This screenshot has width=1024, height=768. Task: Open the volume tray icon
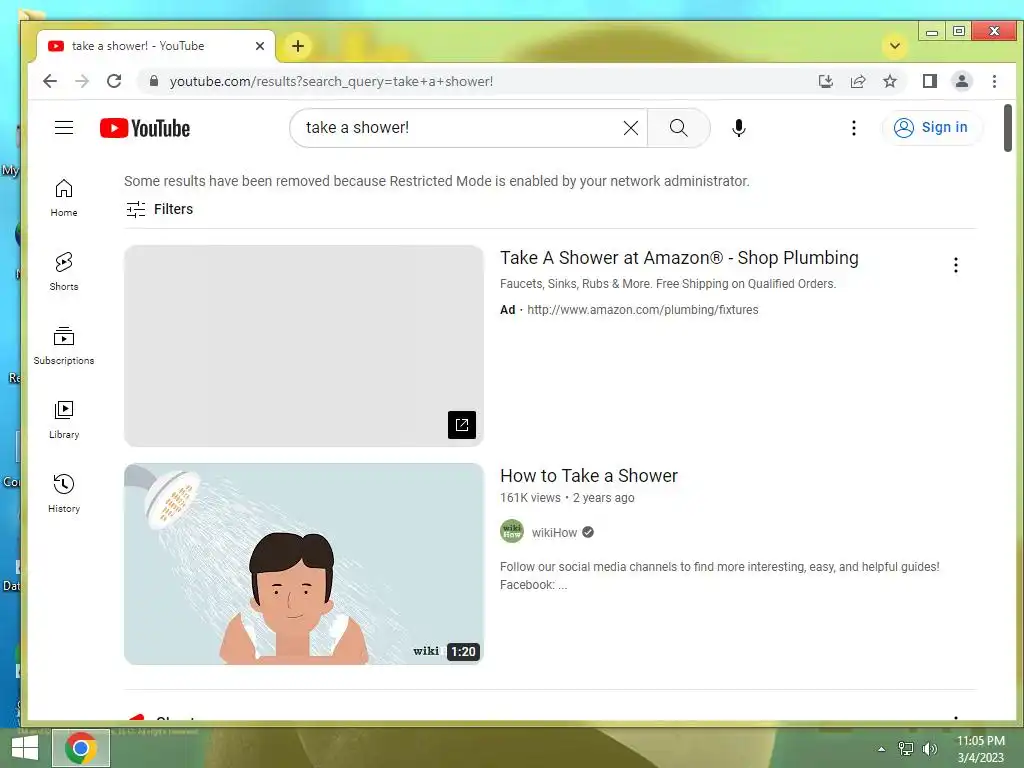930,749
